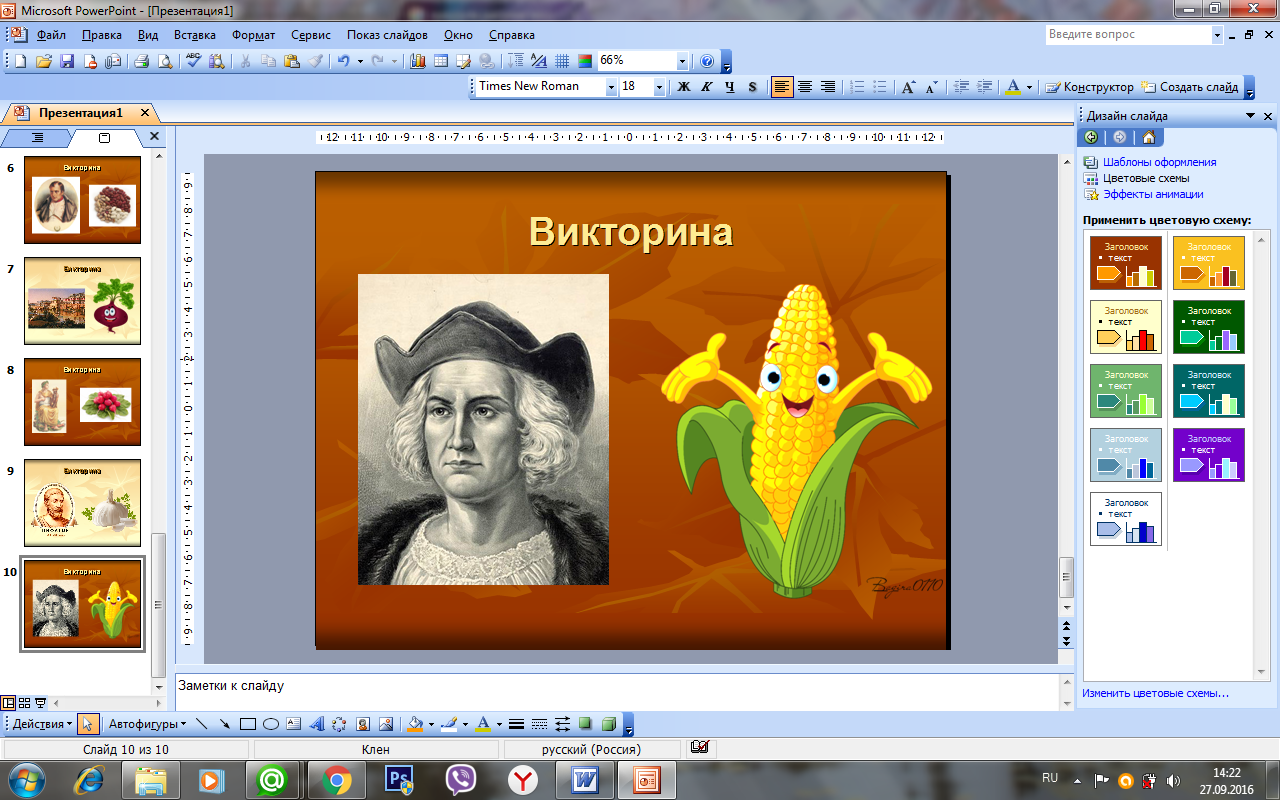
Task: Toggle Underline (Ч) formatting
Action: (729, 87)
